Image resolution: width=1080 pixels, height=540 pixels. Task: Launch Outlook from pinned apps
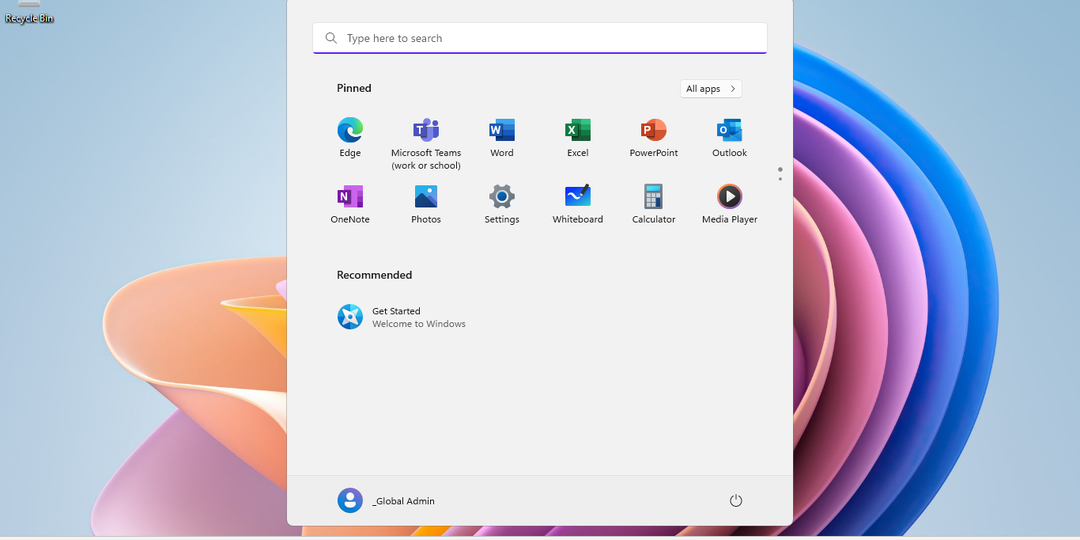(729, 138)
